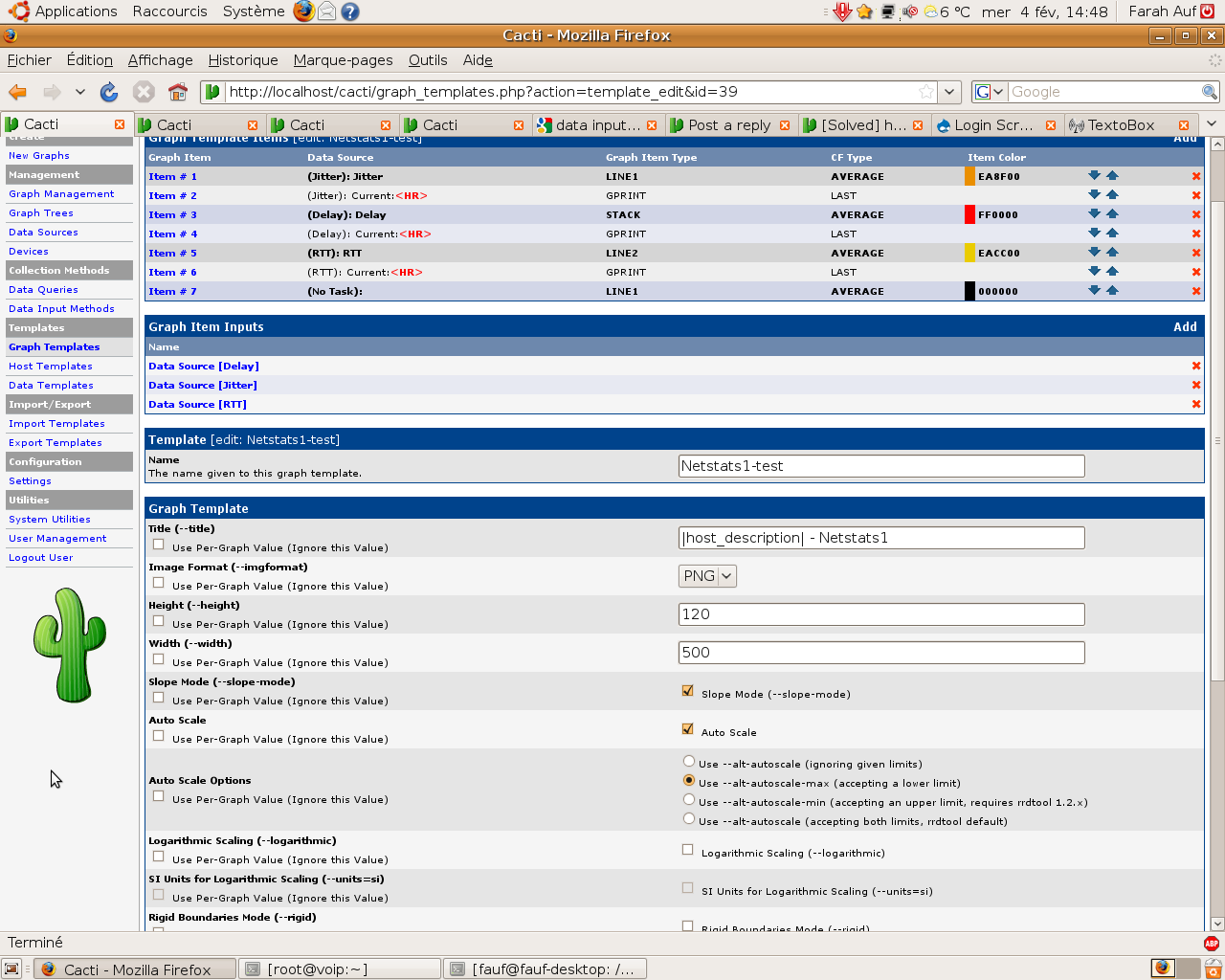Bookmark this page with the star
Screen dimensions: 1225x980
(925, 92)
